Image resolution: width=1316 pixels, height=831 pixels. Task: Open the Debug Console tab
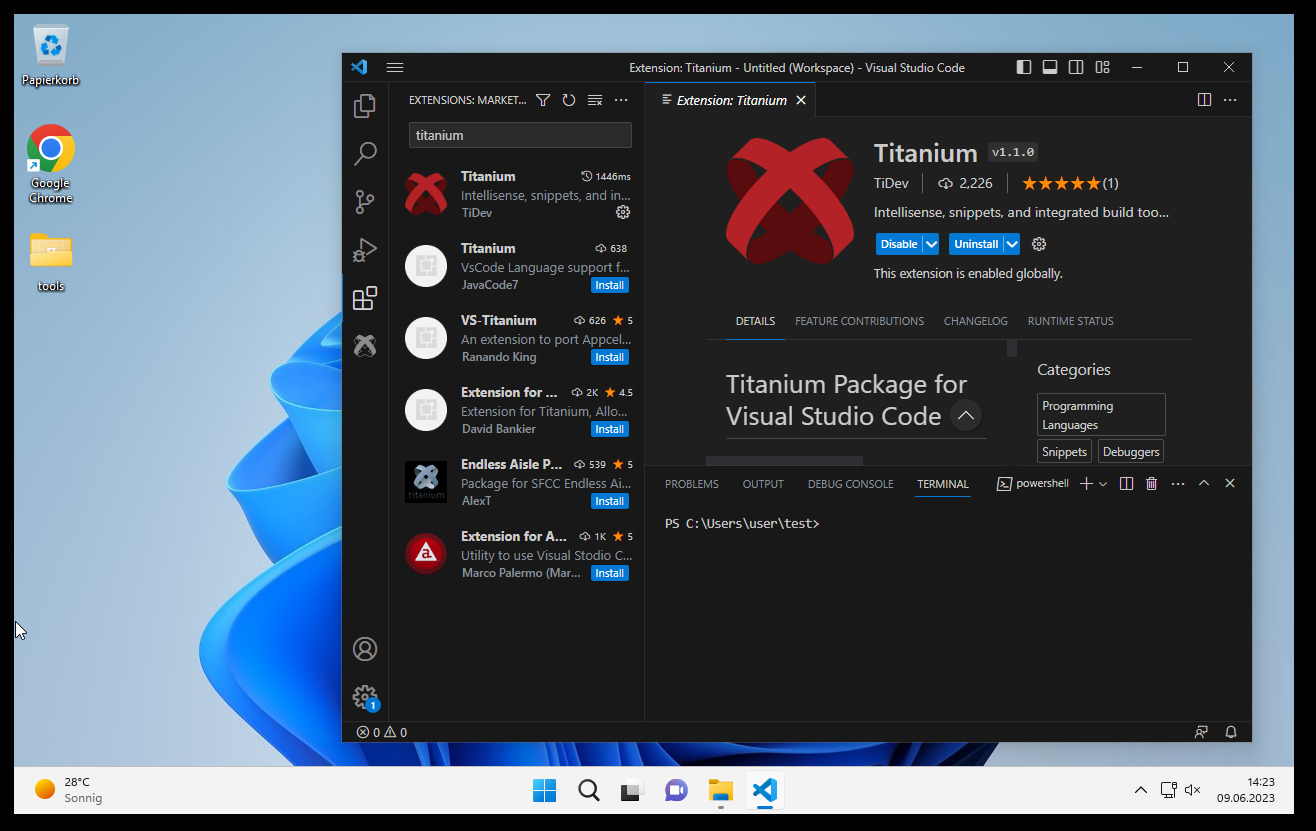[851, 484]
